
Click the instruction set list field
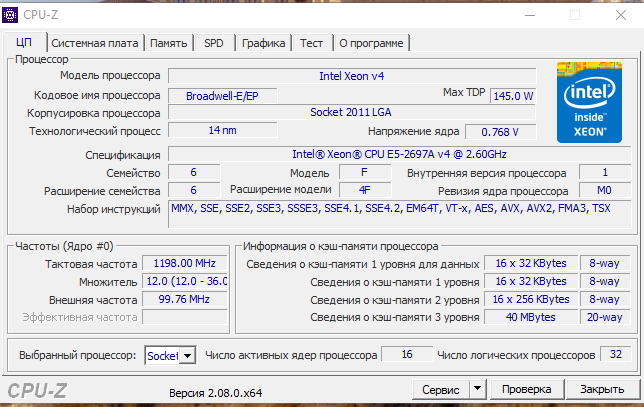pos(399,214)
